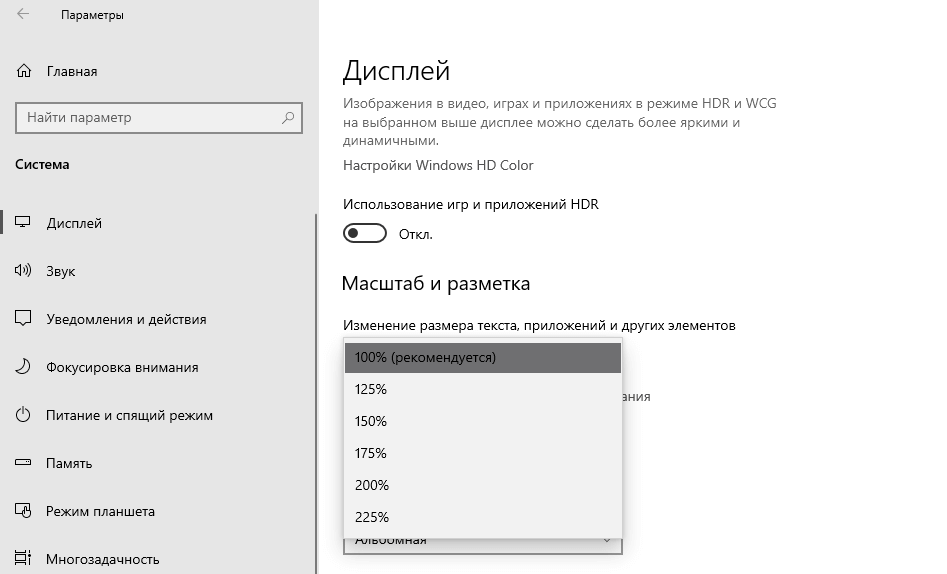Open the Главная home icon
The width and height of the screenshot is (947, 574).
coord(24,71)
